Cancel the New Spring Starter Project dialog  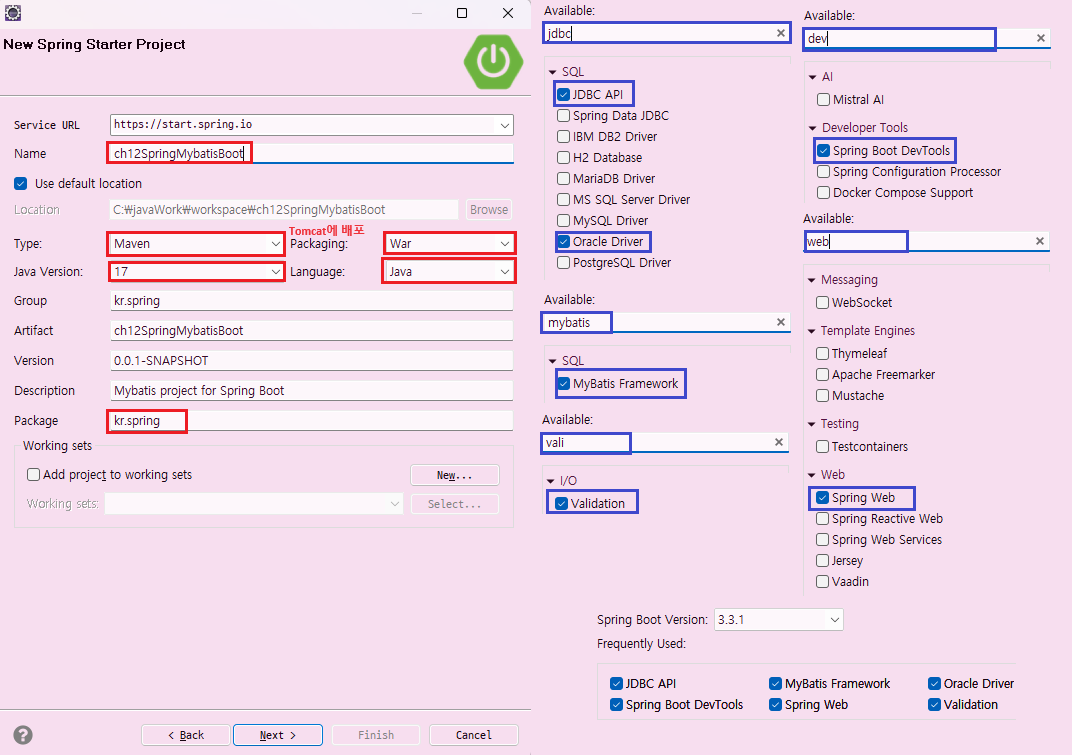pos(473,735)
